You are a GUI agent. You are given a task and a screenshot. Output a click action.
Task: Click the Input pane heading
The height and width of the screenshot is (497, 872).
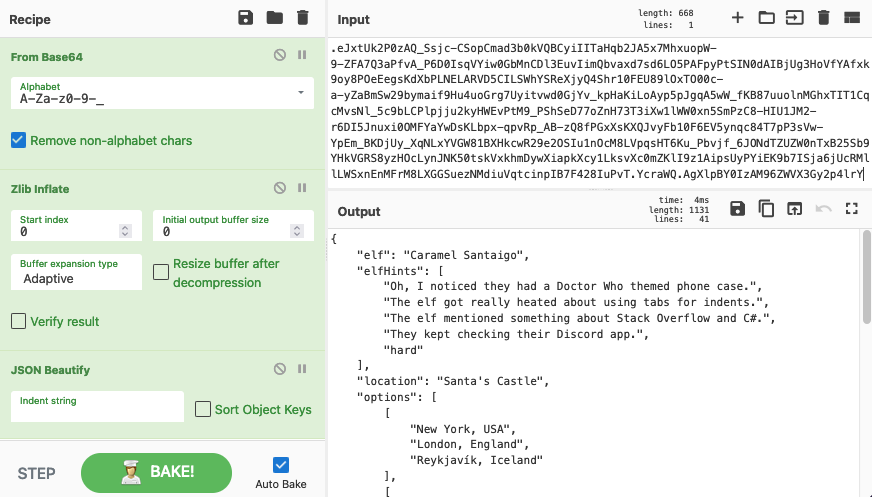pyautogui.click(x=353, y=19)
